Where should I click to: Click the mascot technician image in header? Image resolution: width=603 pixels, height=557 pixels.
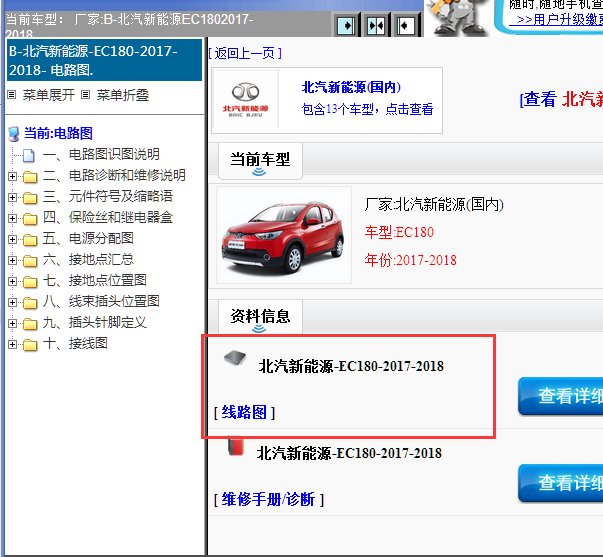456,18
